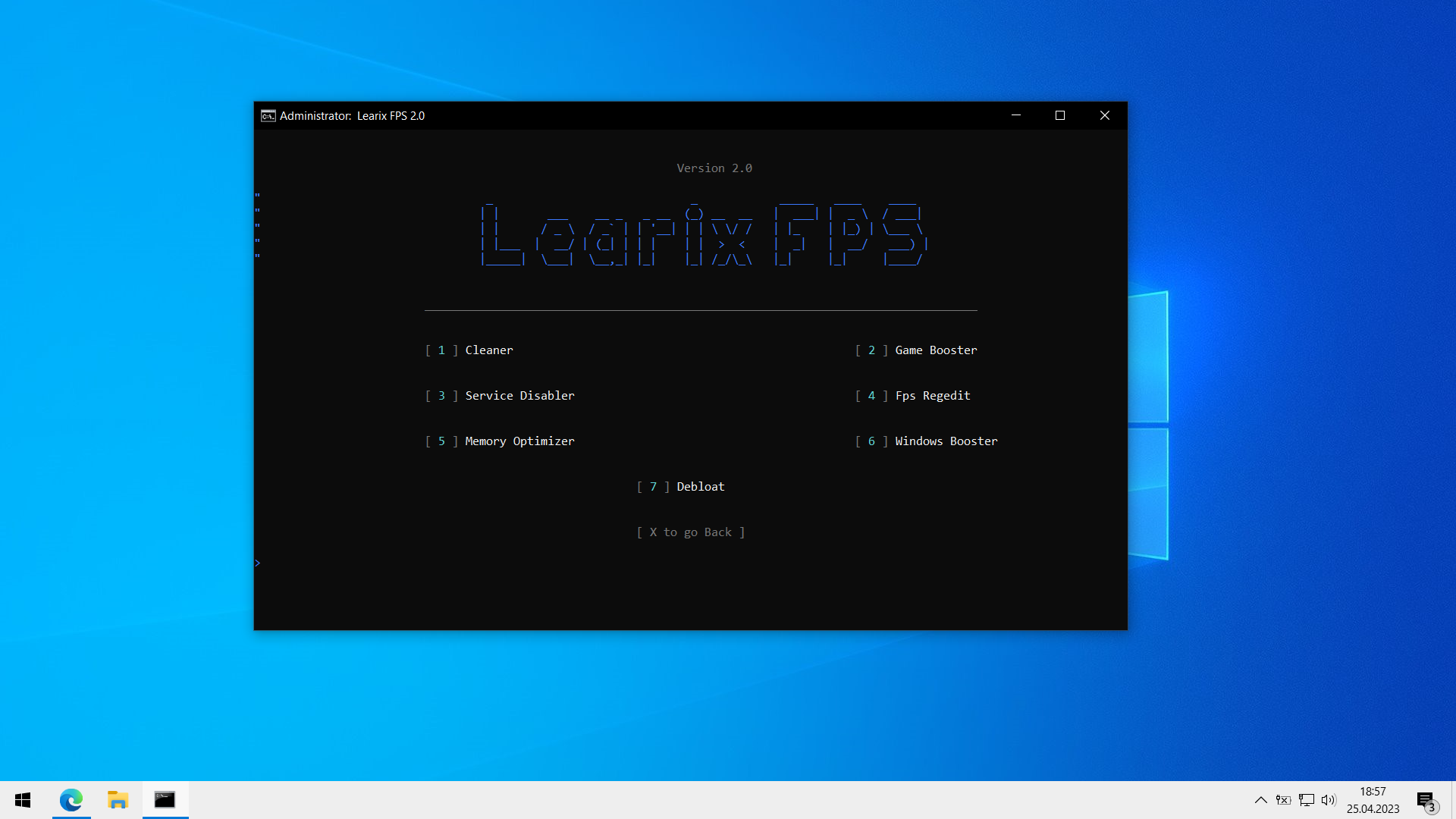Click the Service Disabler entry
The width and height of the screenshot is (1456, 819).
[x=519, y=396]
